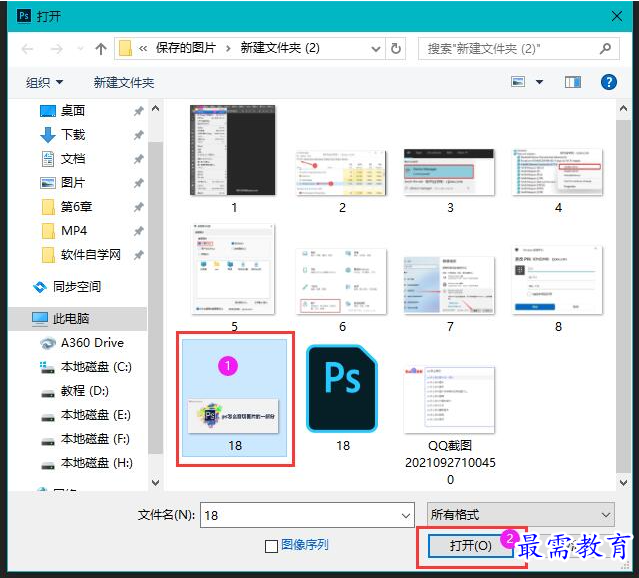Select image thumbnail named 2
Viewport: 639px width, 578px height.
[341, 173]
